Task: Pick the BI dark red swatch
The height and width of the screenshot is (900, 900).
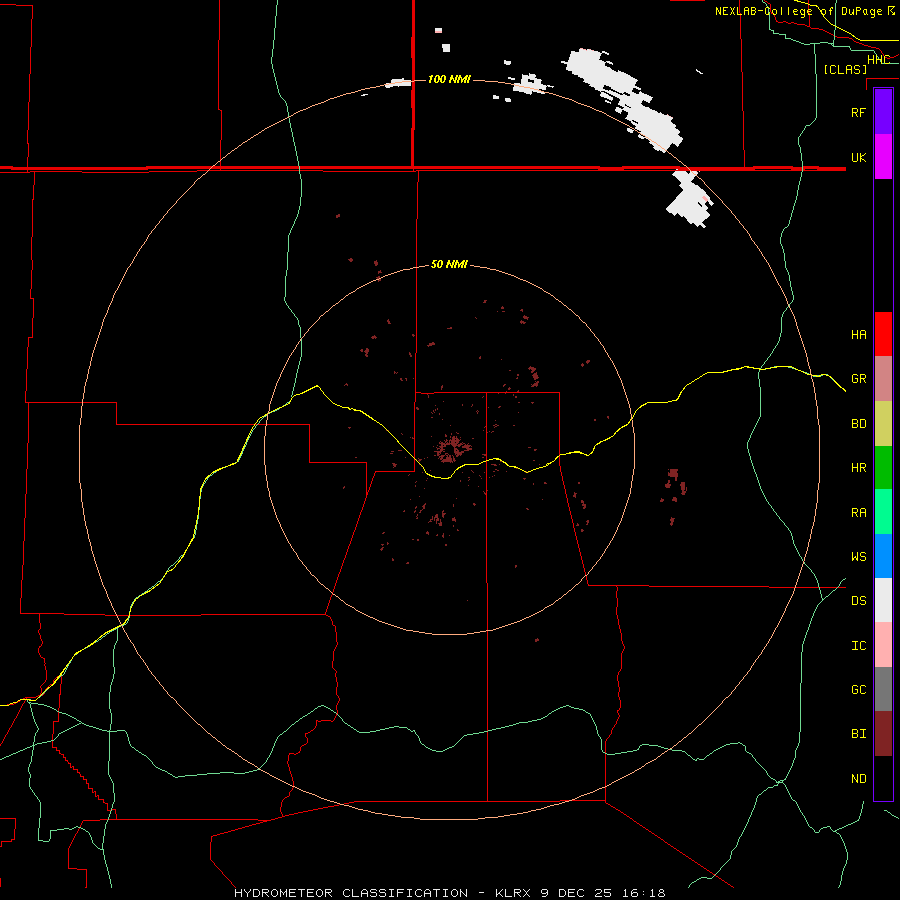Action: point(883,734)
